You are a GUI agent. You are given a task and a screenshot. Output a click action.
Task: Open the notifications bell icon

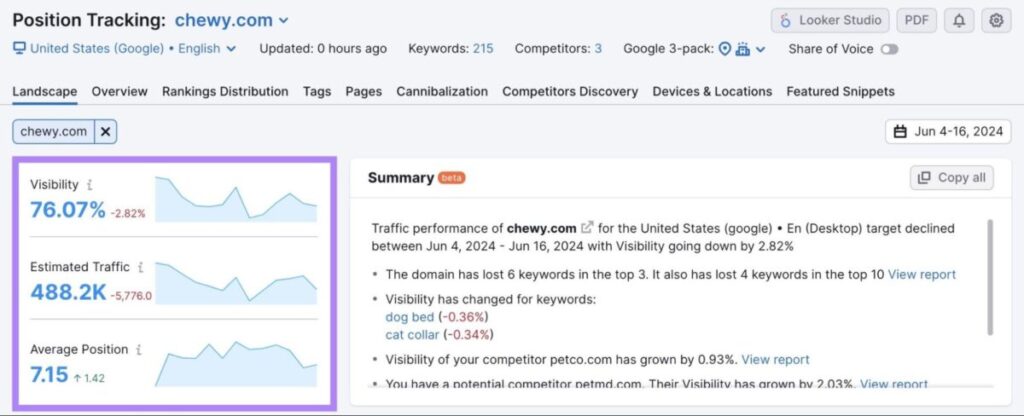(x=960, y=20)
